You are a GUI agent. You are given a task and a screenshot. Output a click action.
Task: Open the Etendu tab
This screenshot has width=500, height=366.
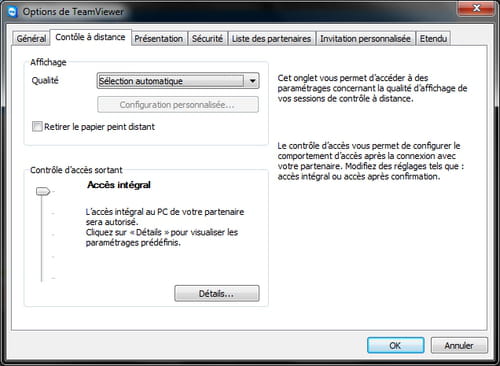tap(433, 39)
